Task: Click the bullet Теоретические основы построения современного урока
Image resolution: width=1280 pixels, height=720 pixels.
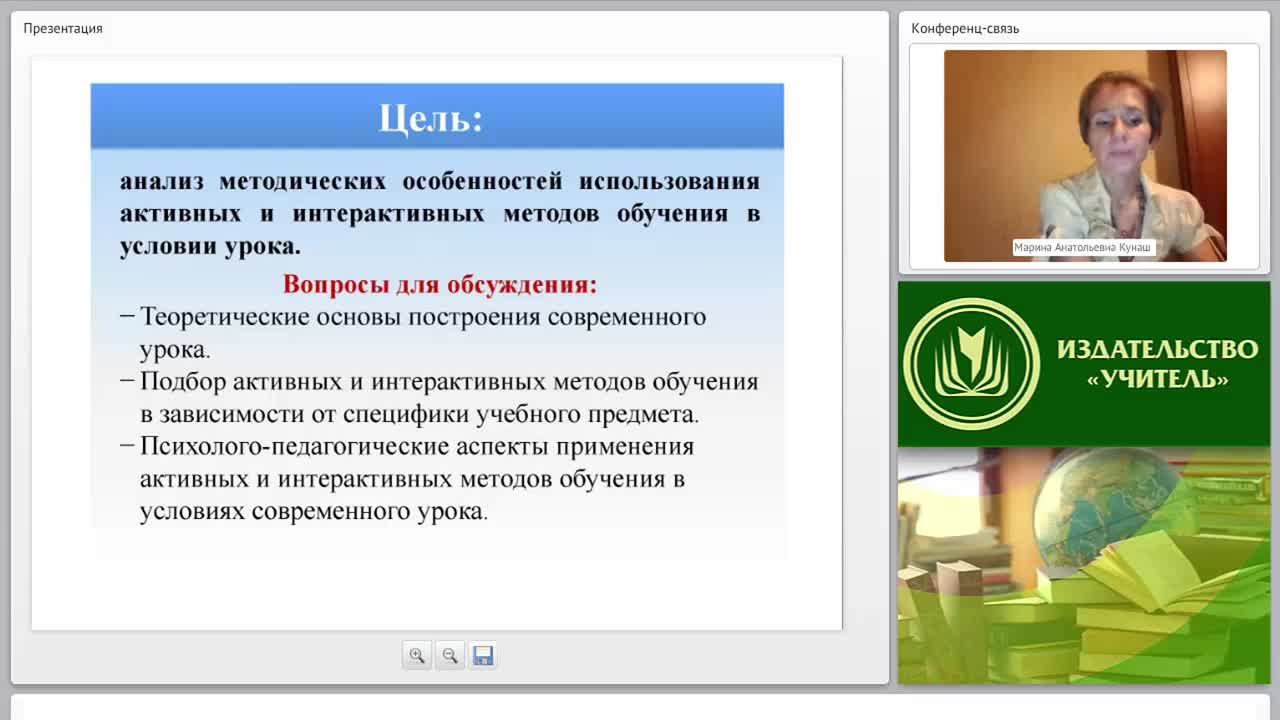Action: pos(415,333)
